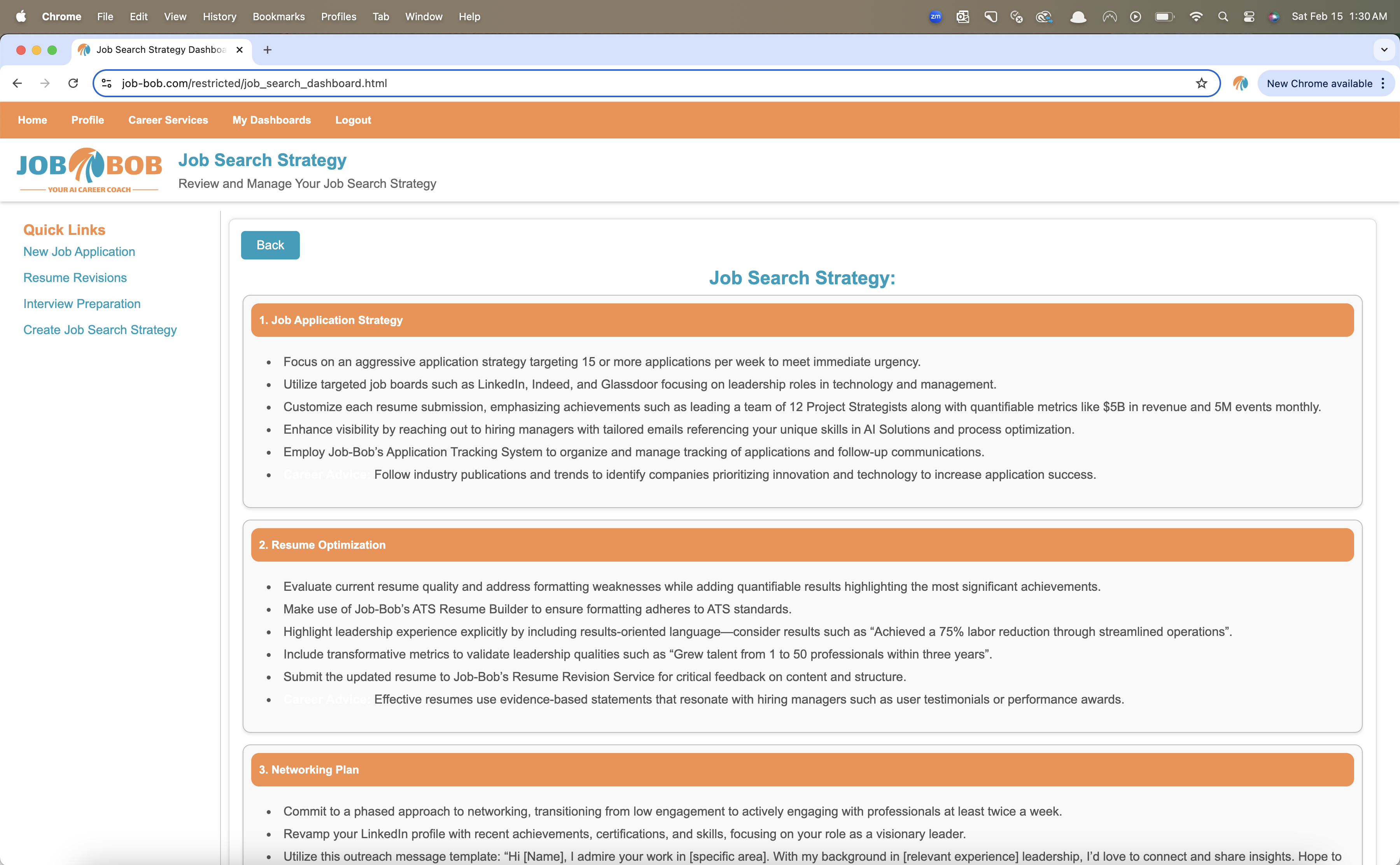The width and height of the screenshot is (1400, 865).
Task: Click the tag-shaped menu bar icon
Action: click(990, 17)
